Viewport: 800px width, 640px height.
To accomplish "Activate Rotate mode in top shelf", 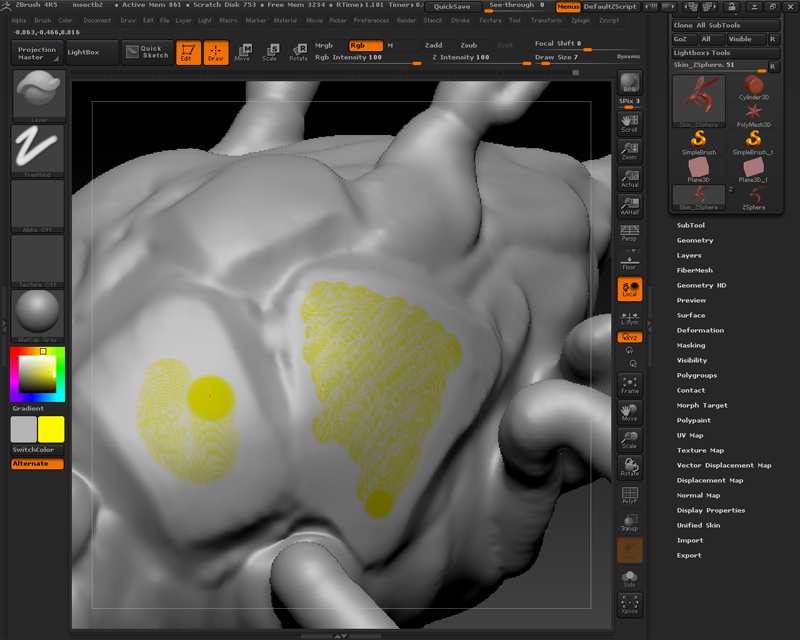I will tap(298, 53).
